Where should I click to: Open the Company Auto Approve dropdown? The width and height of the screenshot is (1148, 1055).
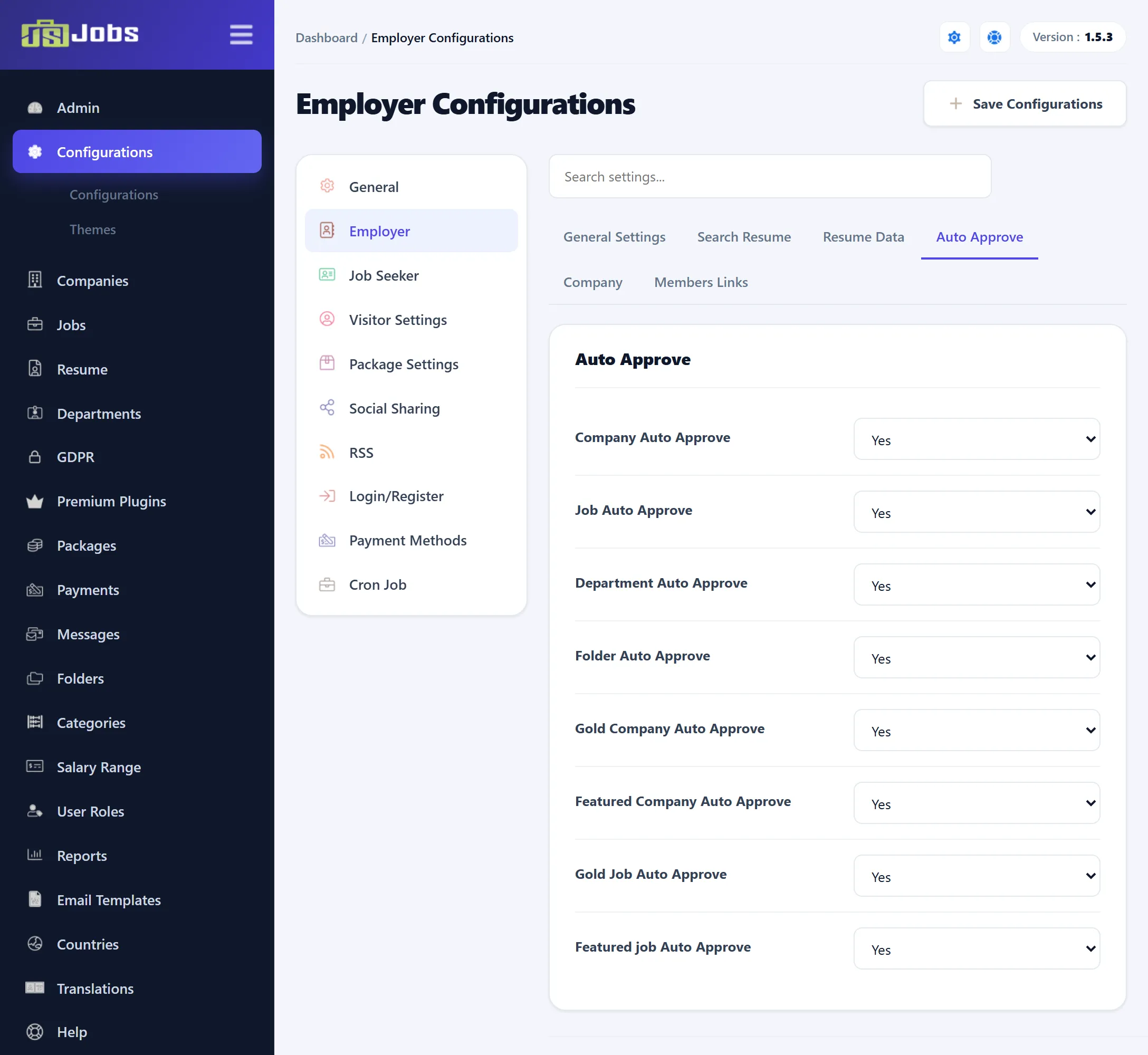(976, 439)
